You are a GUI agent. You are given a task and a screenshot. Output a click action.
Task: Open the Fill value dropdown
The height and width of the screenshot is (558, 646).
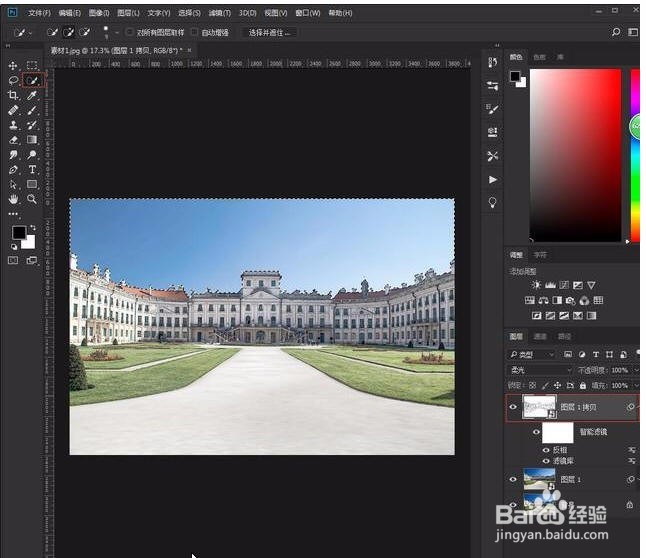(x=635, y=386)
